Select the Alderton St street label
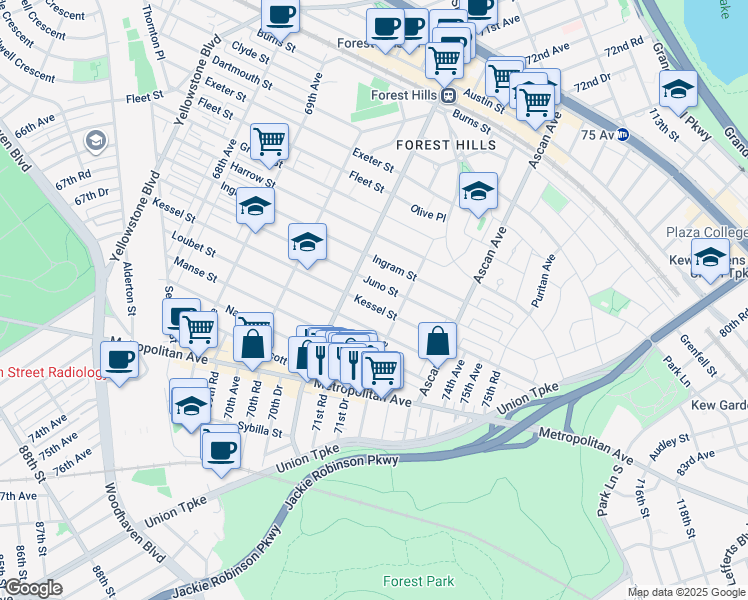 pyautogui.click(x=129, y=289)
